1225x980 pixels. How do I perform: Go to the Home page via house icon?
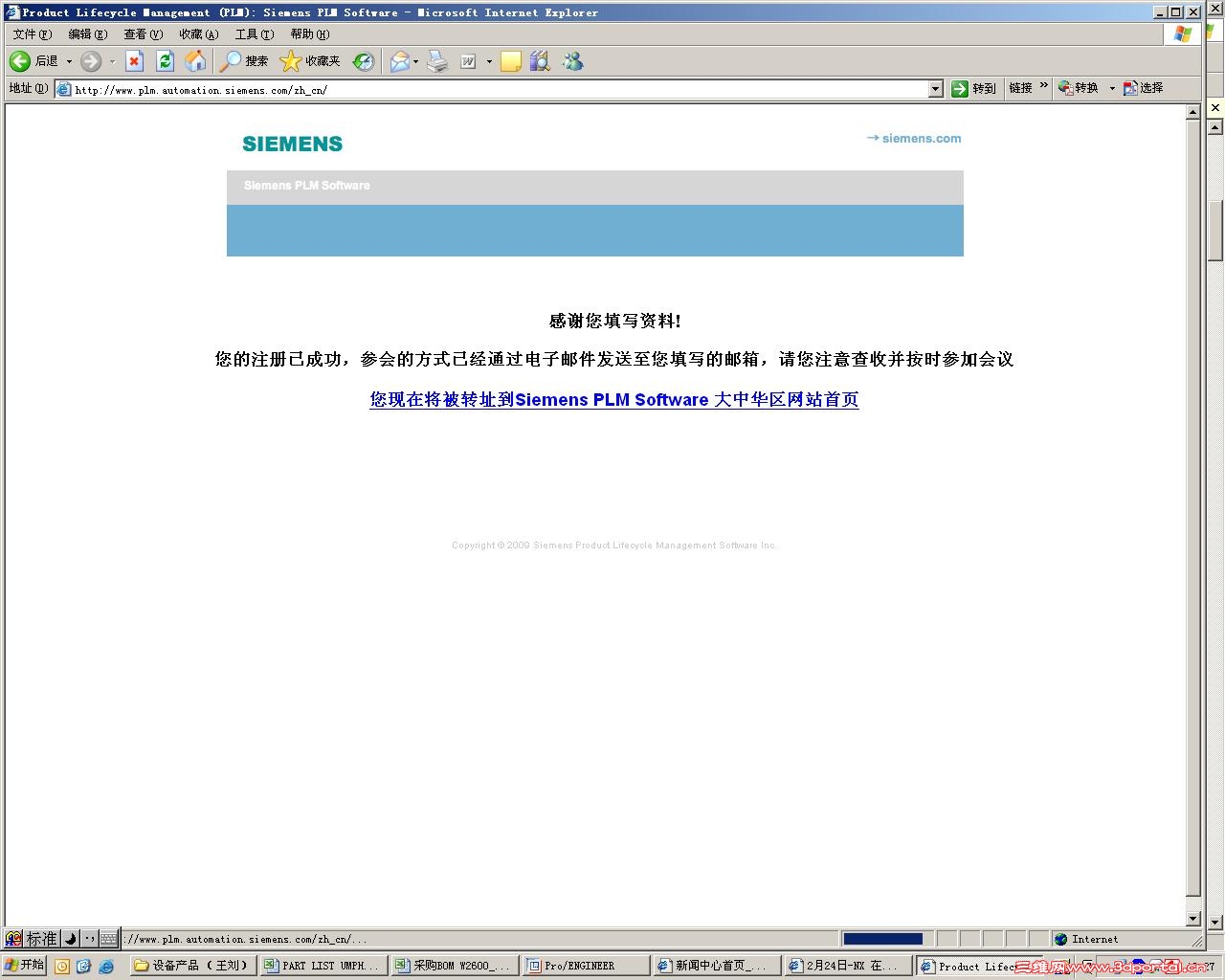click(195, 61)
